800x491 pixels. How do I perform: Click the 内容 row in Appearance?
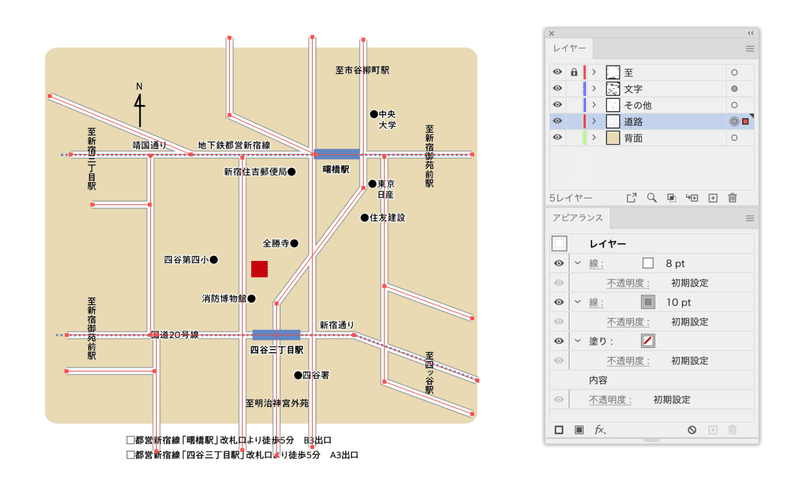tap(652, 380)
